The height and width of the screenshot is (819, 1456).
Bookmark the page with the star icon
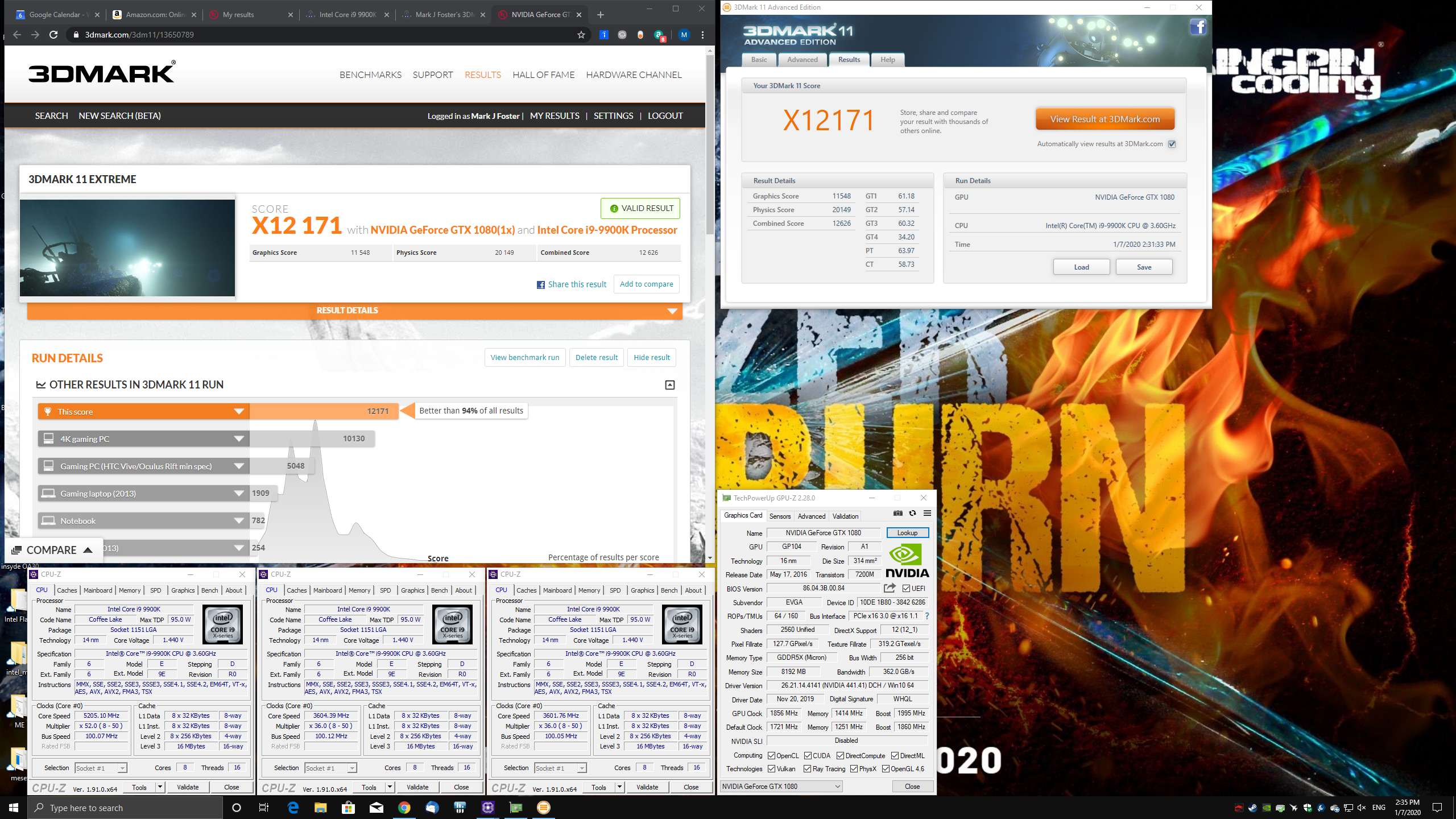581,35
